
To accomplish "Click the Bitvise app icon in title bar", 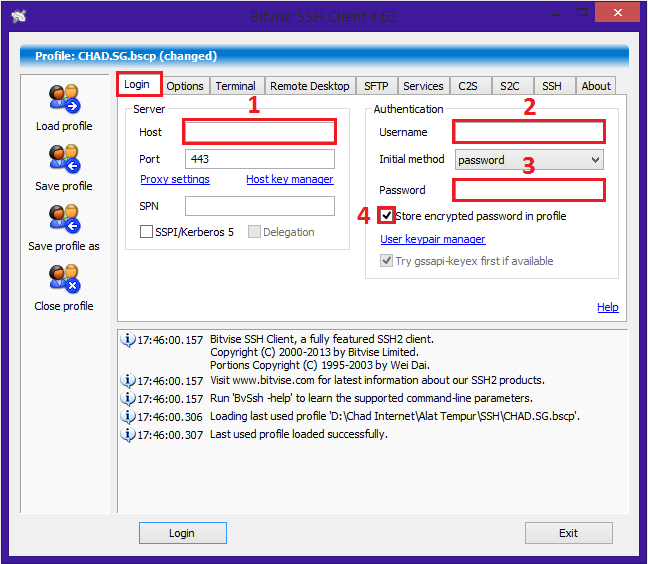I will pos(19,16).
